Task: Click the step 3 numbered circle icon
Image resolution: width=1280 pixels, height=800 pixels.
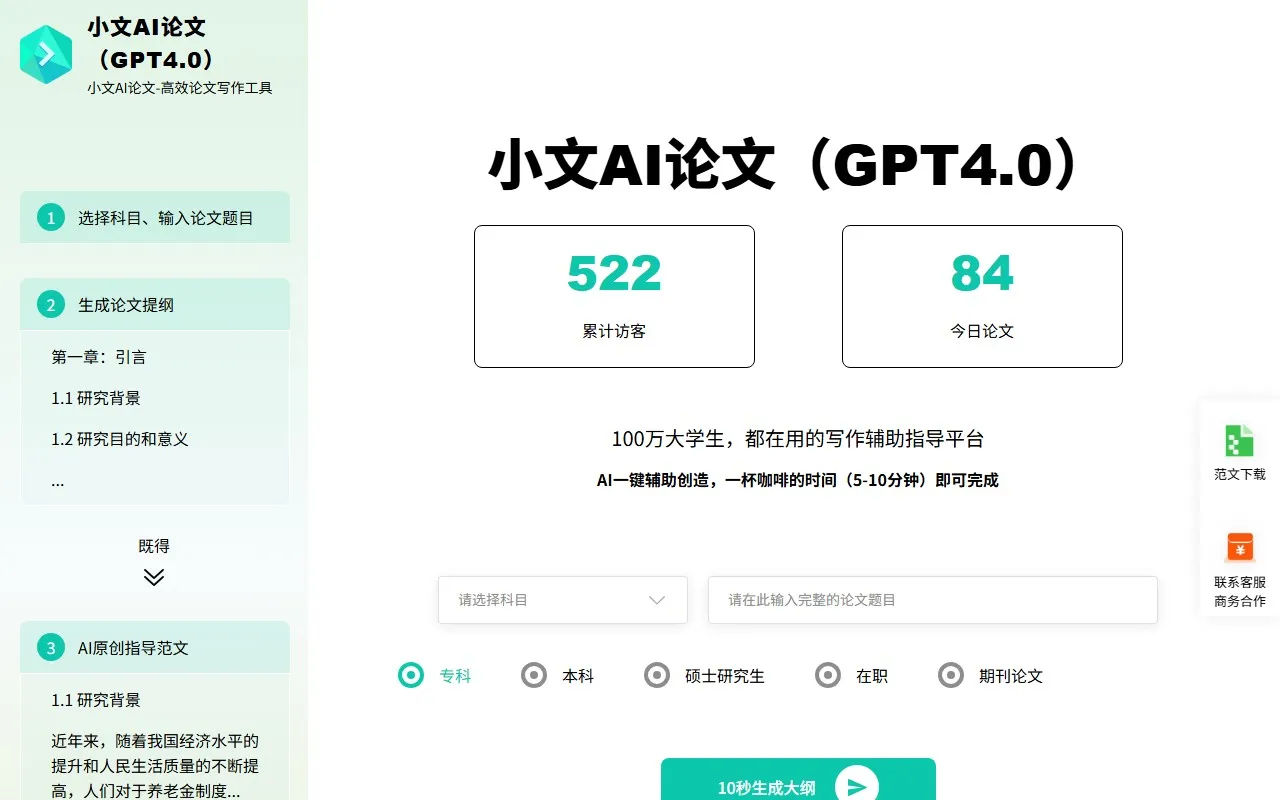Action: pyautogui.click(x=50, y=647)
